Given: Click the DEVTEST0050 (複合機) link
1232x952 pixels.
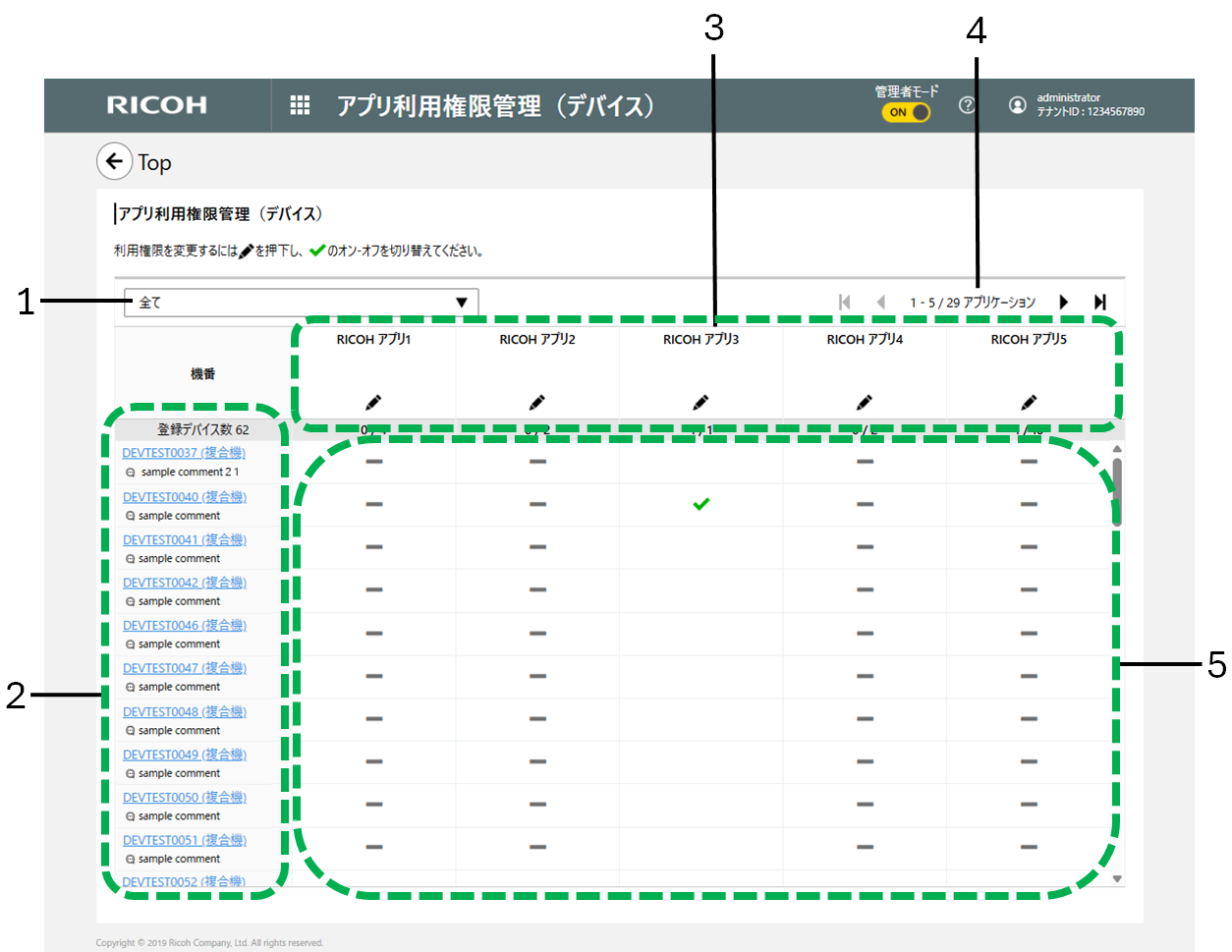Looking at the screenshot, I should (x=184, y=797).
